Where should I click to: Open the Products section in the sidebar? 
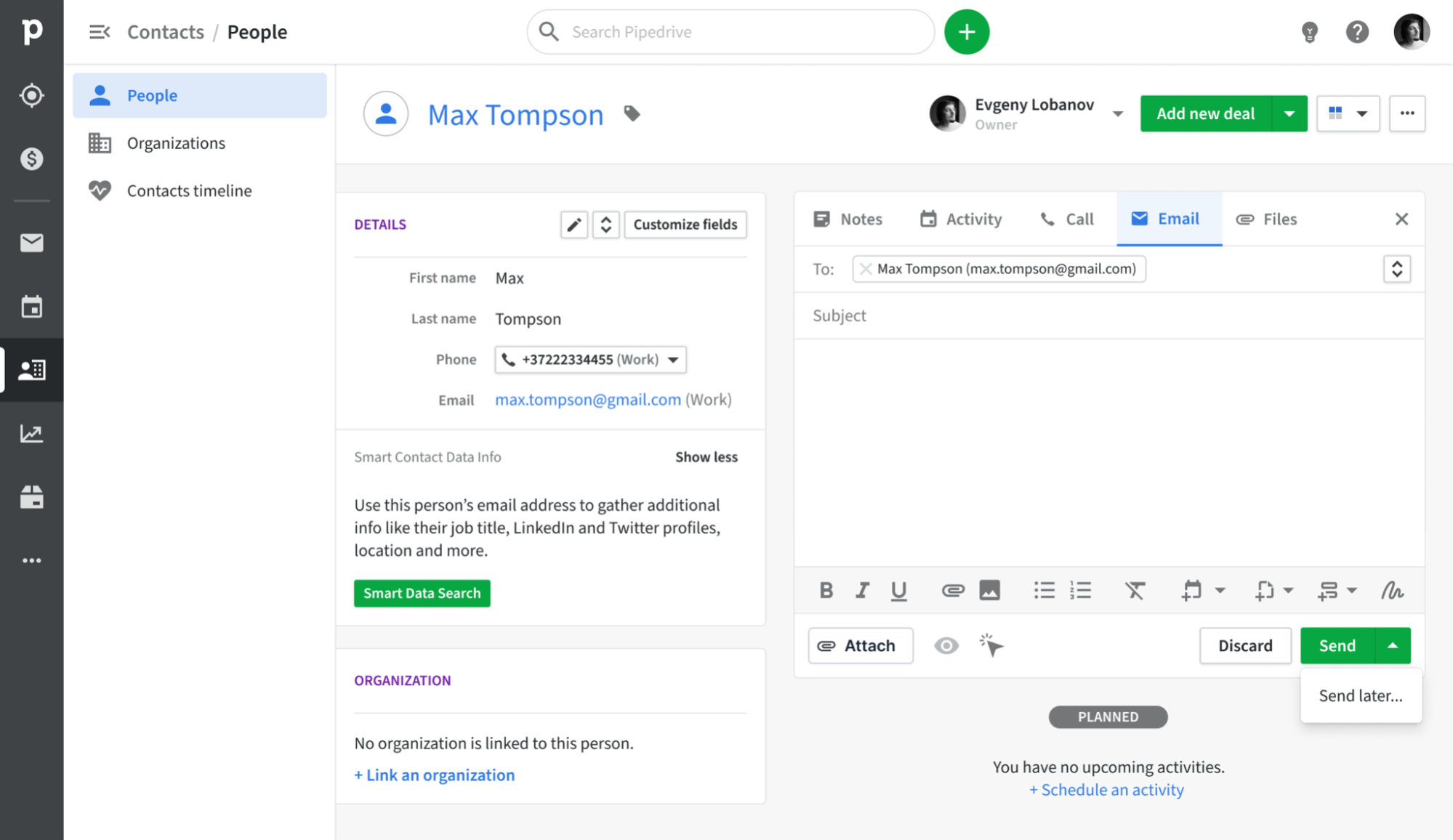31,497
